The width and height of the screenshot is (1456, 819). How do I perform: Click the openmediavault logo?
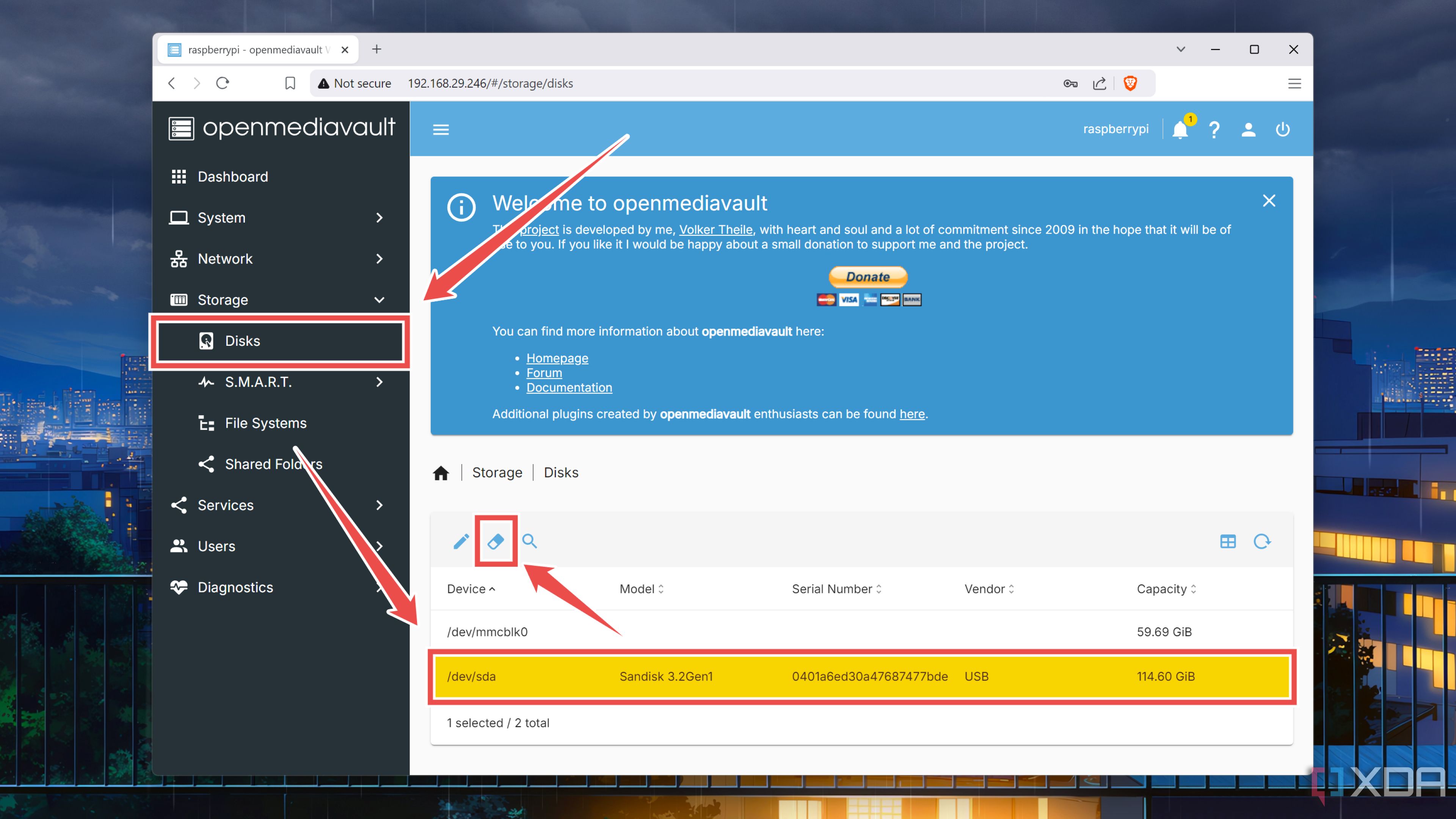[282, 128]
